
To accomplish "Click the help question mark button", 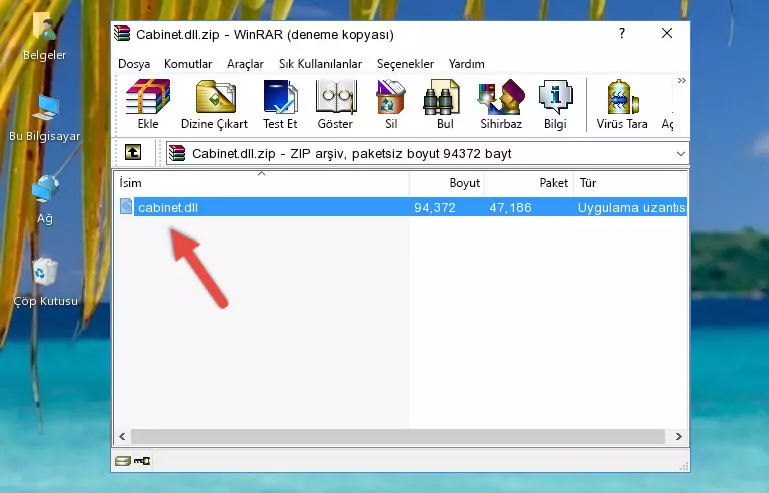I will [x=622, y=33].
